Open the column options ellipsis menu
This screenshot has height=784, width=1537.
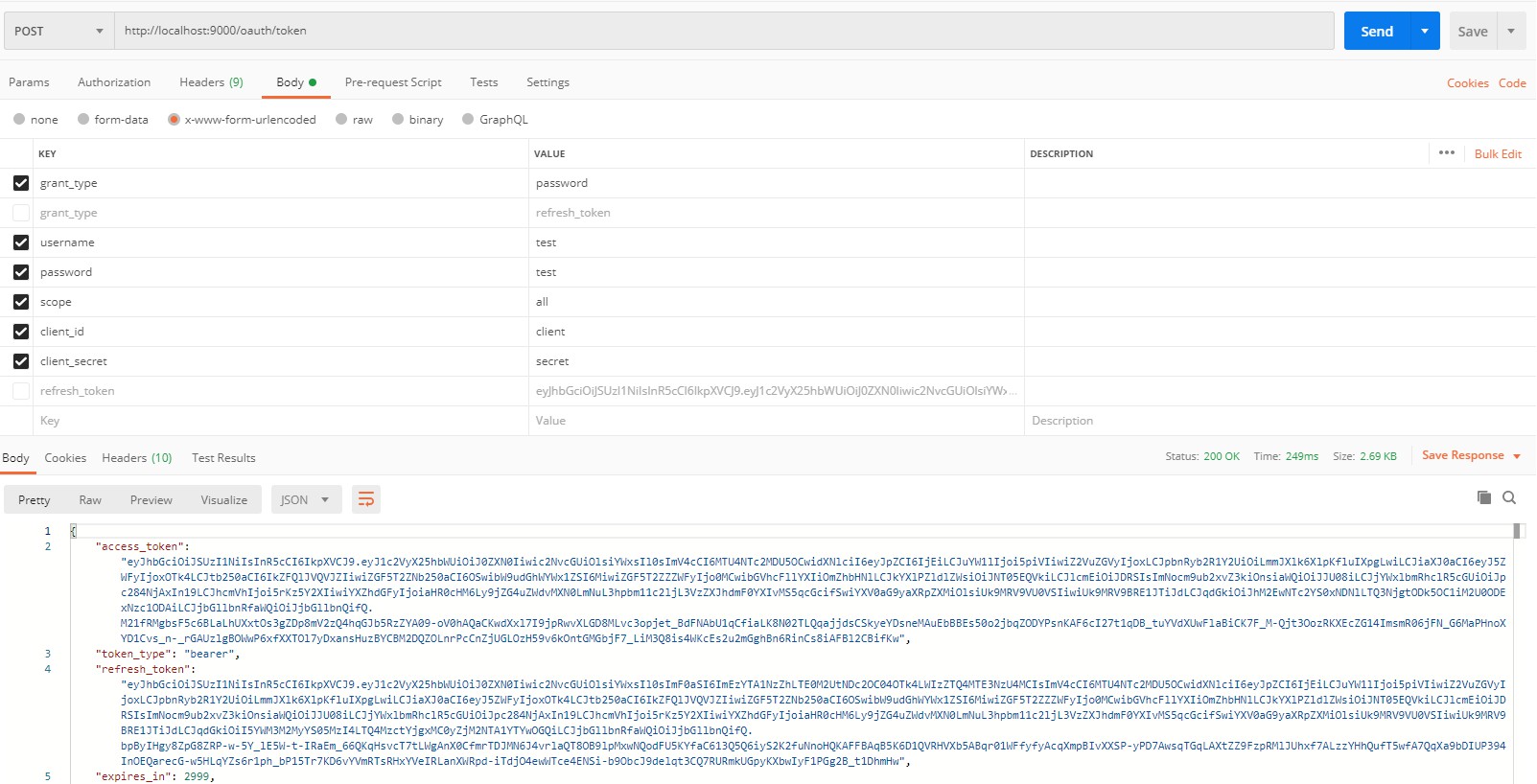coord(1447,152)
